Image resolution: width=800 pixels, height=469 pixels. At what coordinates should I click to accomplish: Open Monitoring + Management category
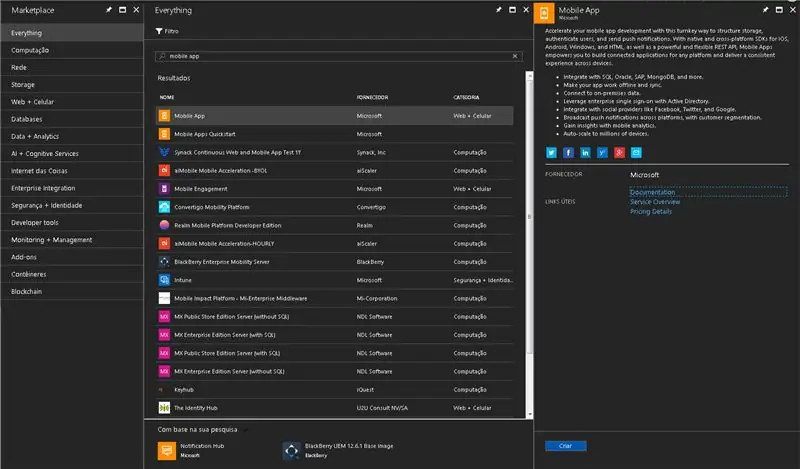tap(72, 240)
